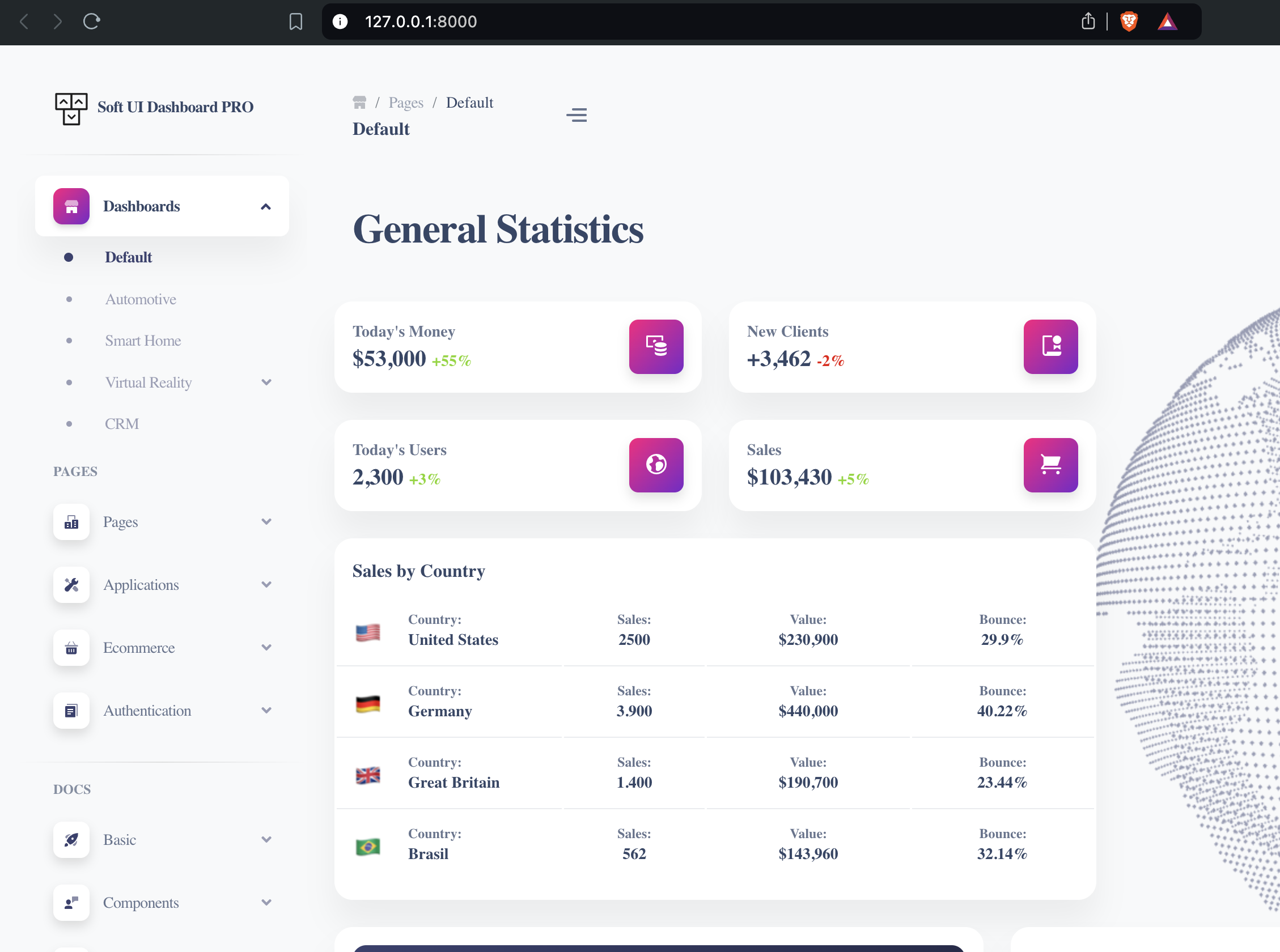Open the Dashboards sidebar menu
This screenshot has width=1280, height=952.
pos(162,206)
